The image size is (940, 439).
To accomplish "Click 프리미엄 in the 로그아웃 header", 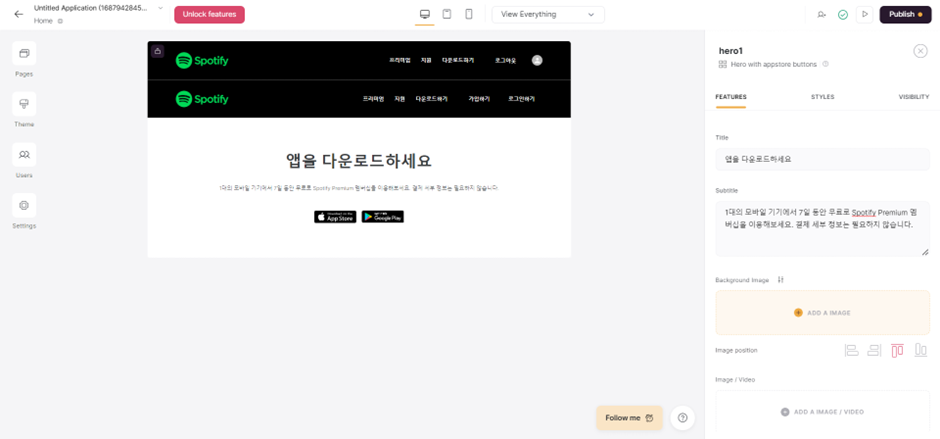I will coord(400,60).
